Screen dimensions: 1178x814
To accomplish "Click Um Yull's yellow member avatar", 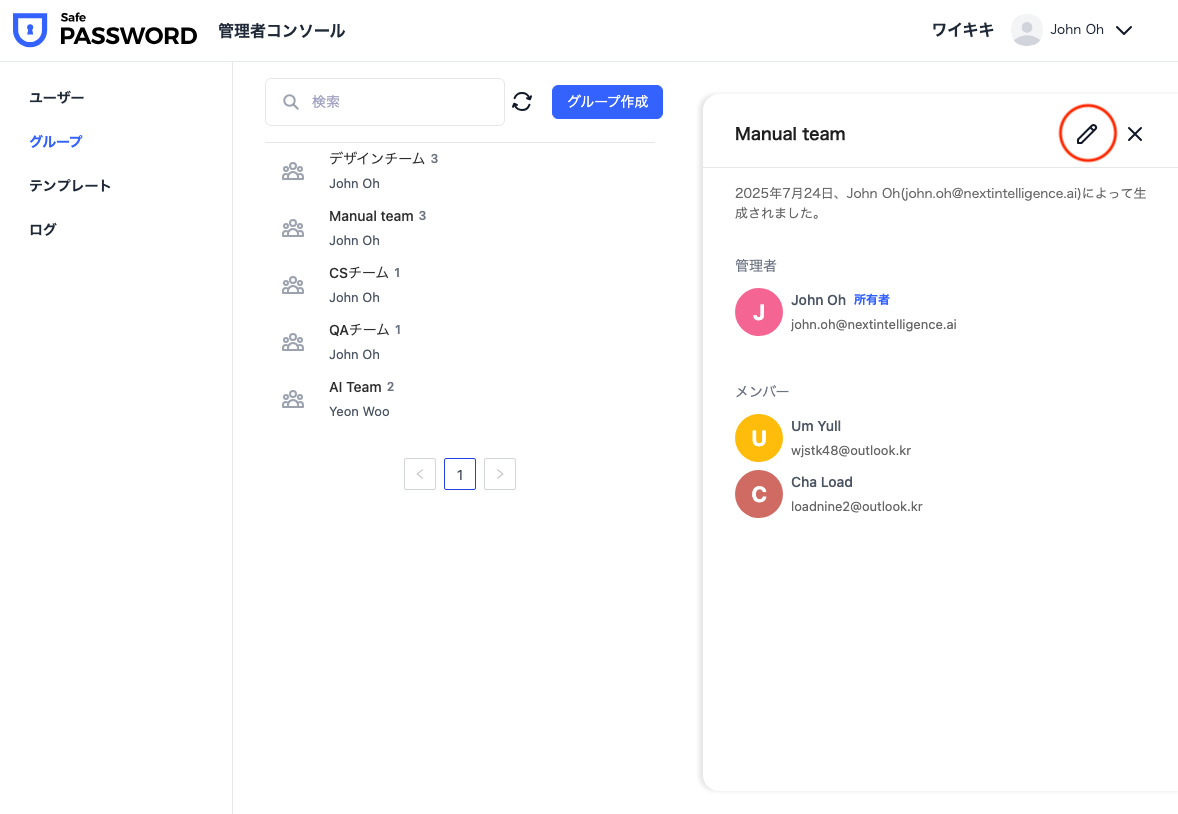I will click(758, 438).
